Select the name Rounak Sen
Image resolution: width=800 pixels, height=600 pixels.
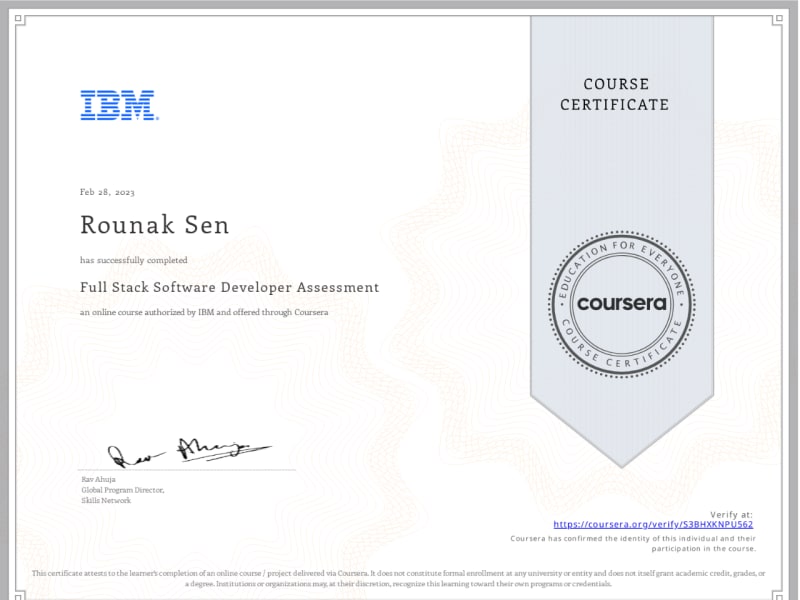[155, 225]
